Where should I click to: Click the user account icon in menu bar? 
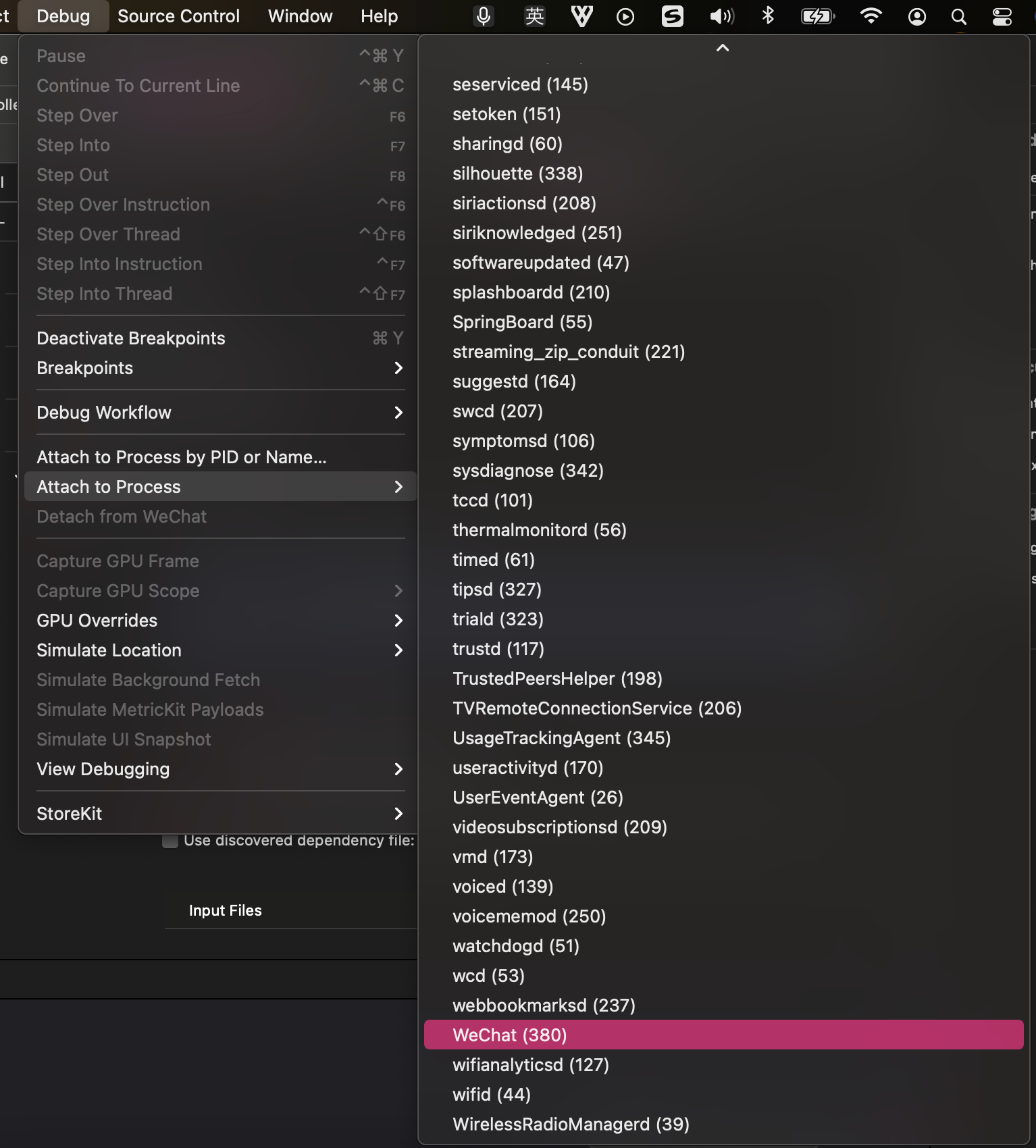(917, 16)
